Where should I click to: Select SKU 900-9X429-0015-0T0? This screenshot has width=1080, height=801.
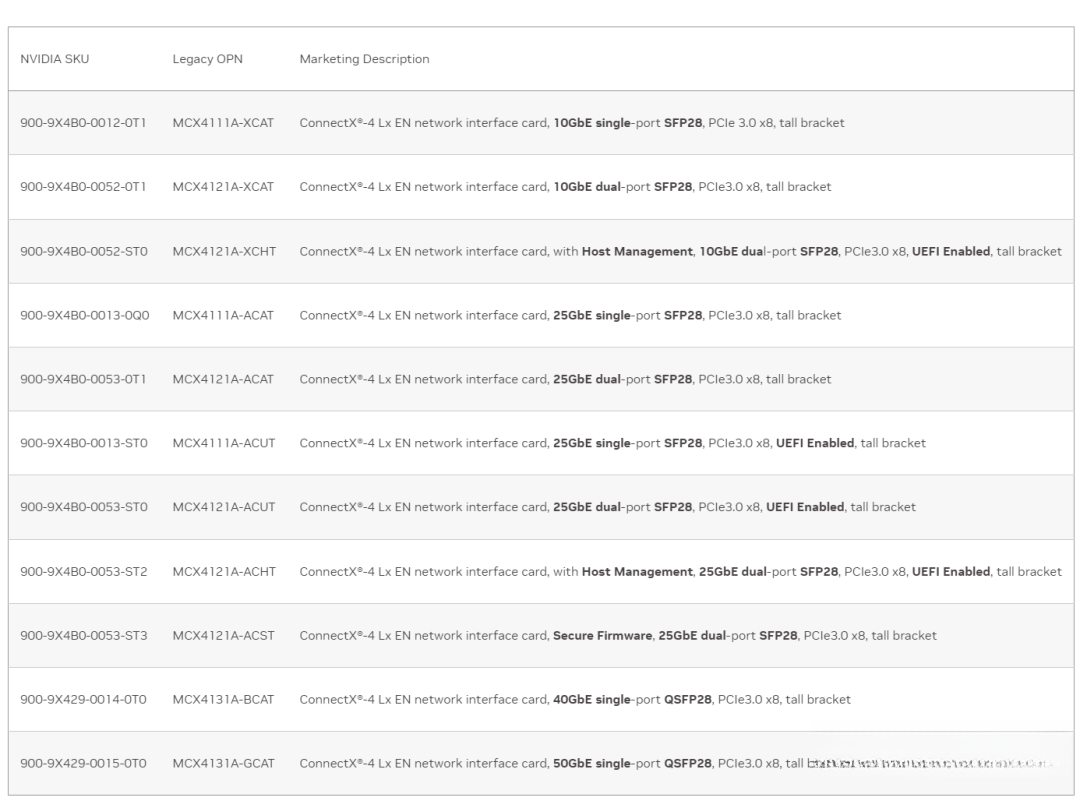[83, 764]
